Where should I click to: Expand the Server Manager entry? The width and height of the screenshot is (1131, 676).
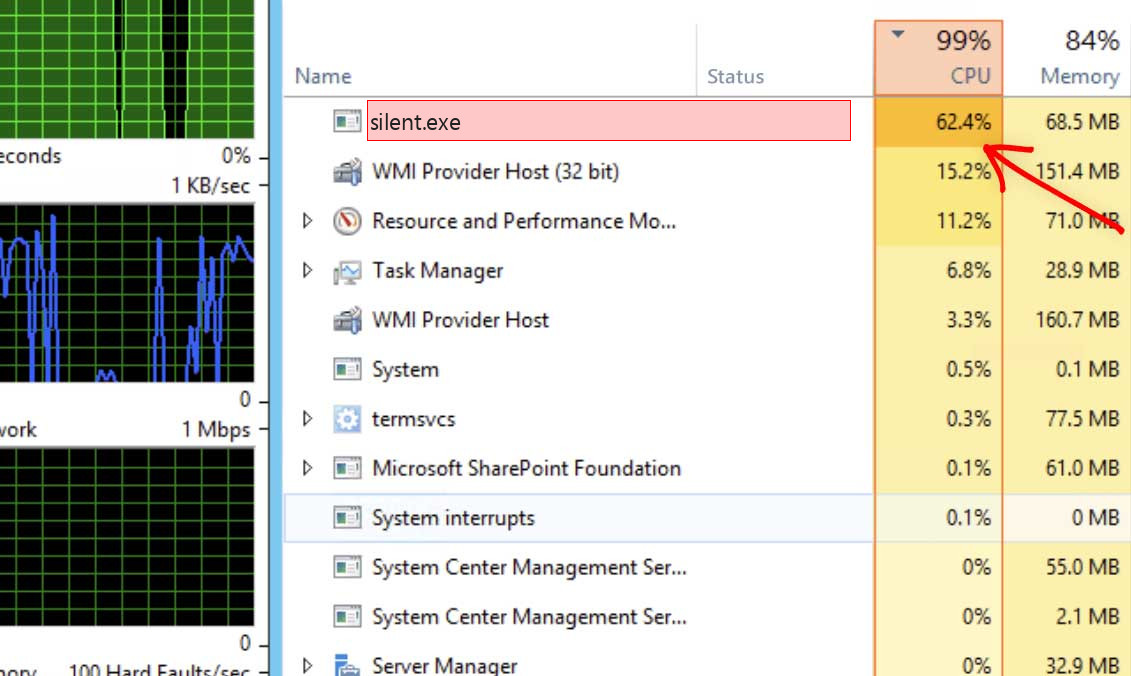pyautogui.click(x=308, y=664)
